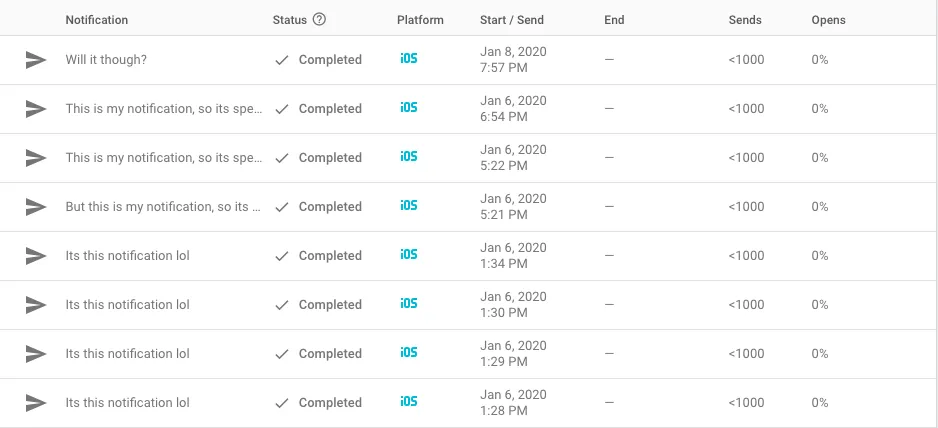Click the iOS icon in the 1:30 PM row

pos(408,304)
